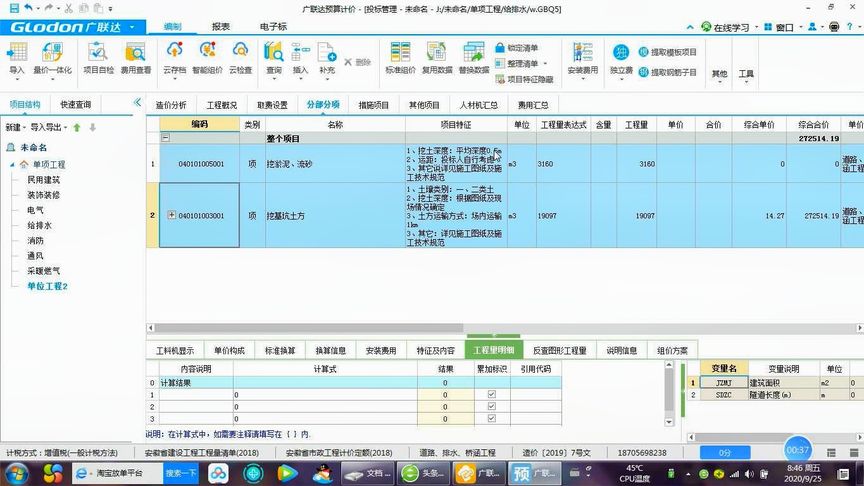864x486 pixels.
Task: Open 安装费用 installation cost tool
Action: pyautogui.click(x=582, y=58)
